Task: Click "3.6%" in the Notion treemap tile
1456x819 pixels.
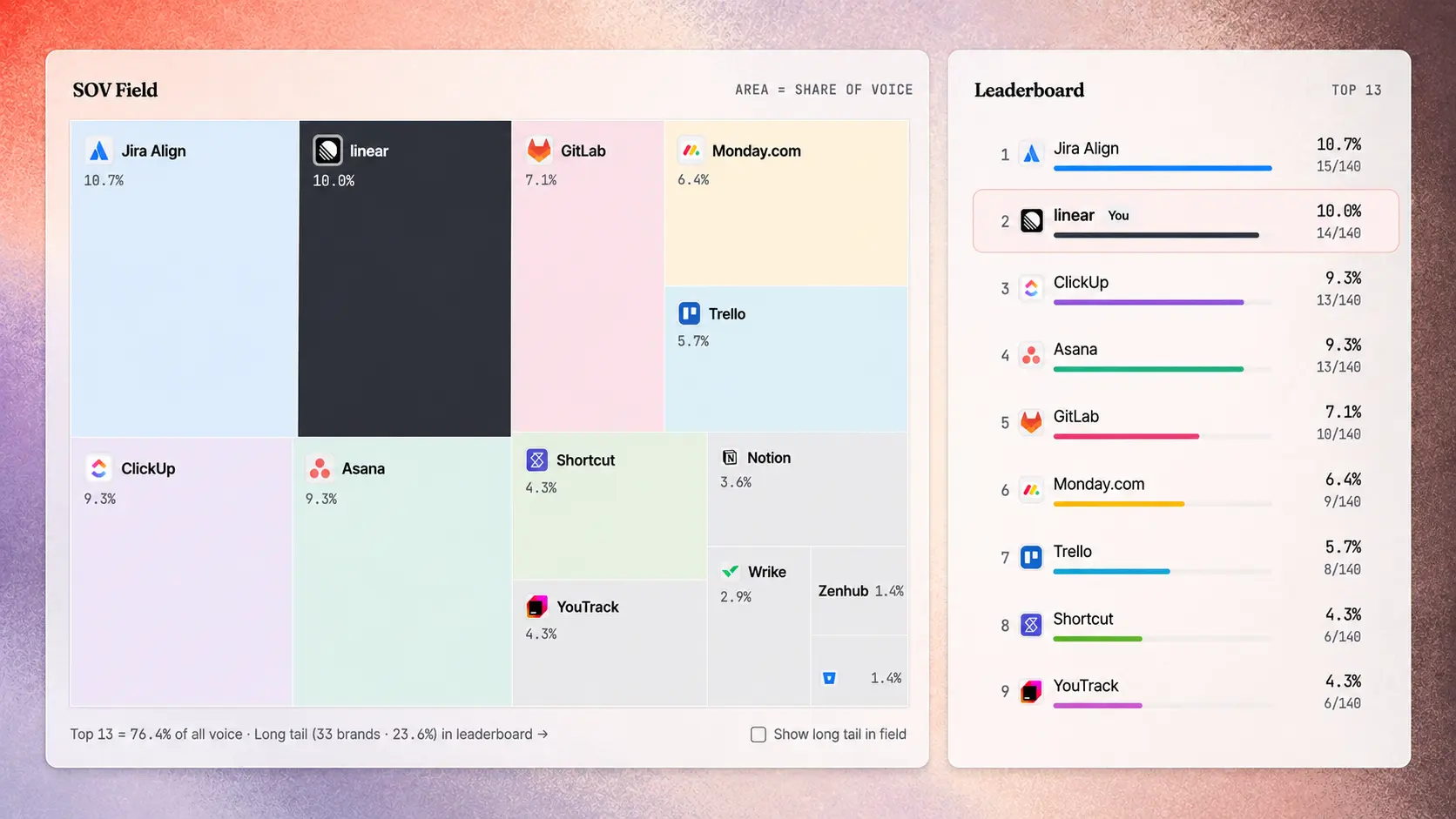Action: coord(736,482)
